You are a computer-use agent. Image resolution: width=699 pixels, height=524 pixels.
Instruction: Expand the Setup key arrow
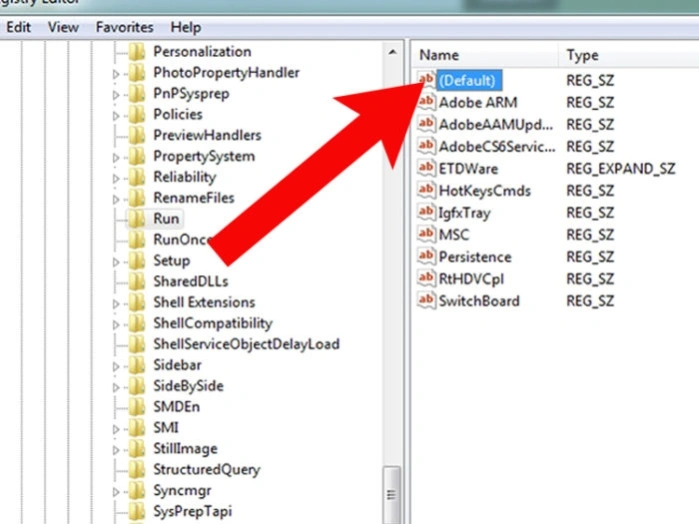(x=116, y=262)
